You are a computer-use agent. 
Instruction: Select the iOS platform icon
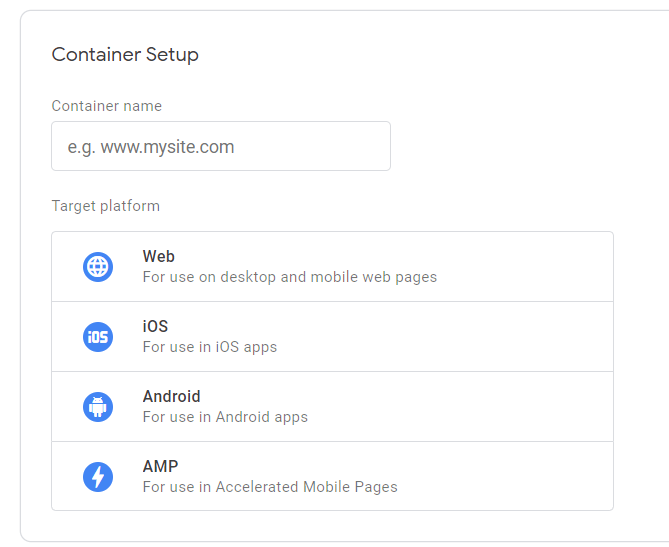click(98, 337)
